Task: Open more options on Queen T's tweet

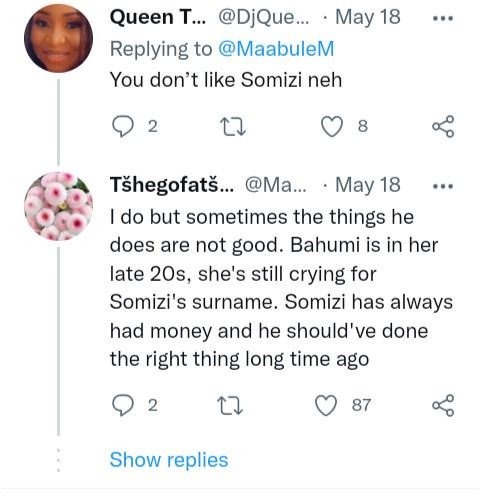Action: pos(443,18)
